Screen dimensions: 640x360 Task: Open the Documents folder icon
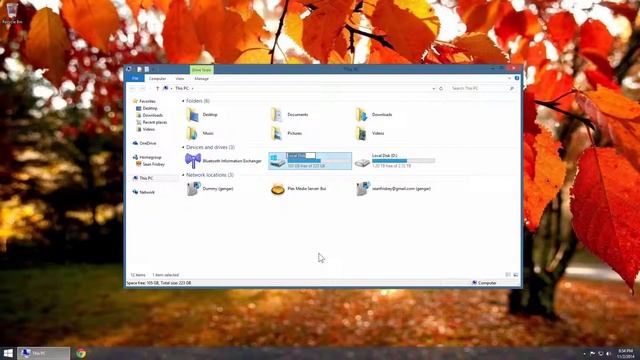[x=277, y=115]
